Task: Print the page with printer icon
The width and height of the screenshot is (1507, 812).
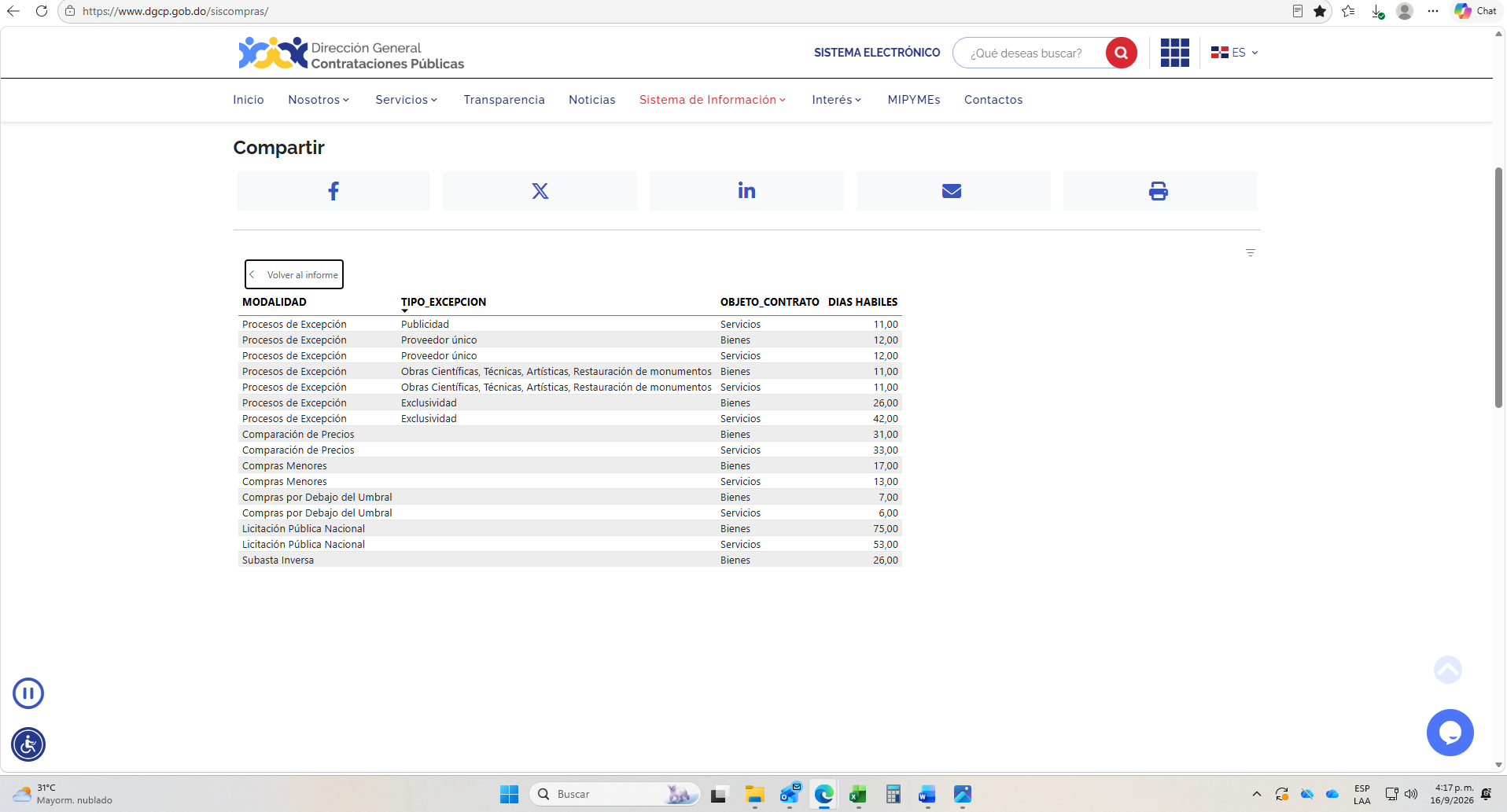Action: coord(1159,191)
